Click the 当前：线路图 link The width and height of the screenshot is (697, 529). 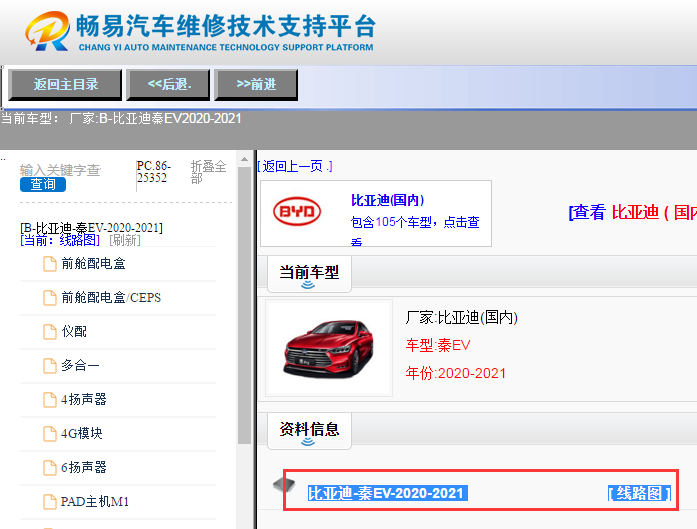(x=60, y=240)
